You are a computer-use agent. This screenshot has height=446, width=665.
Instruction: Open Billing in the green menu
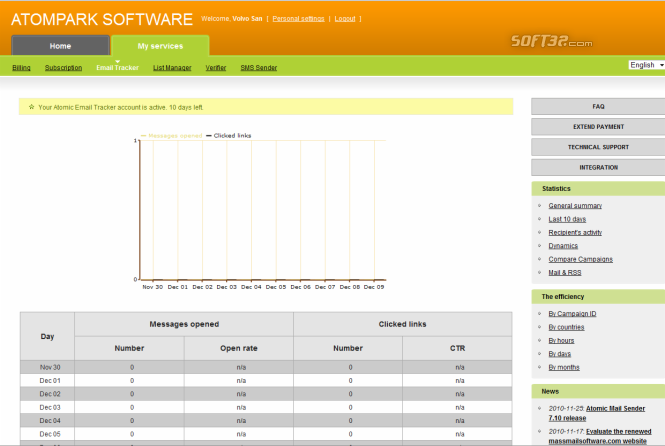coord(21,67)
